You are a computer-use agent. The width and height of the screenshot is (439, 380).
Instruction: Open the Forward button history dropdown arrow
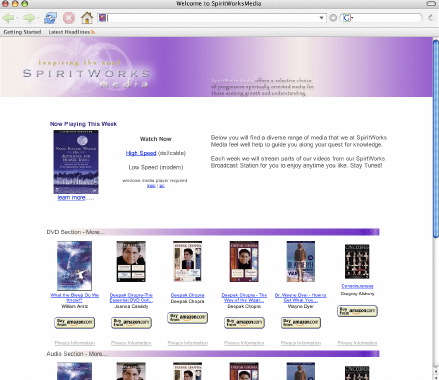37,18
